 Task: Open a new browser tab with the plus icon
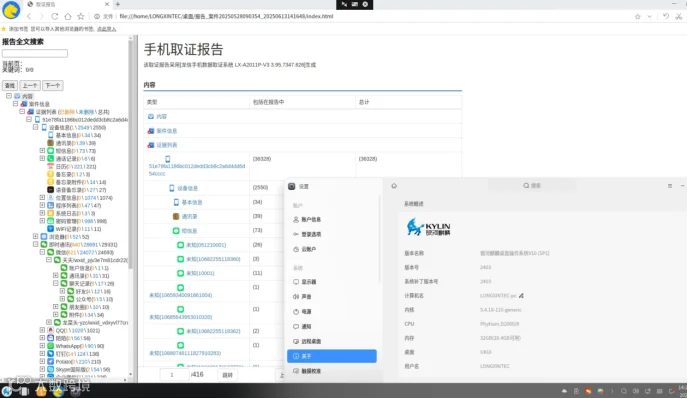click(118, 4)
